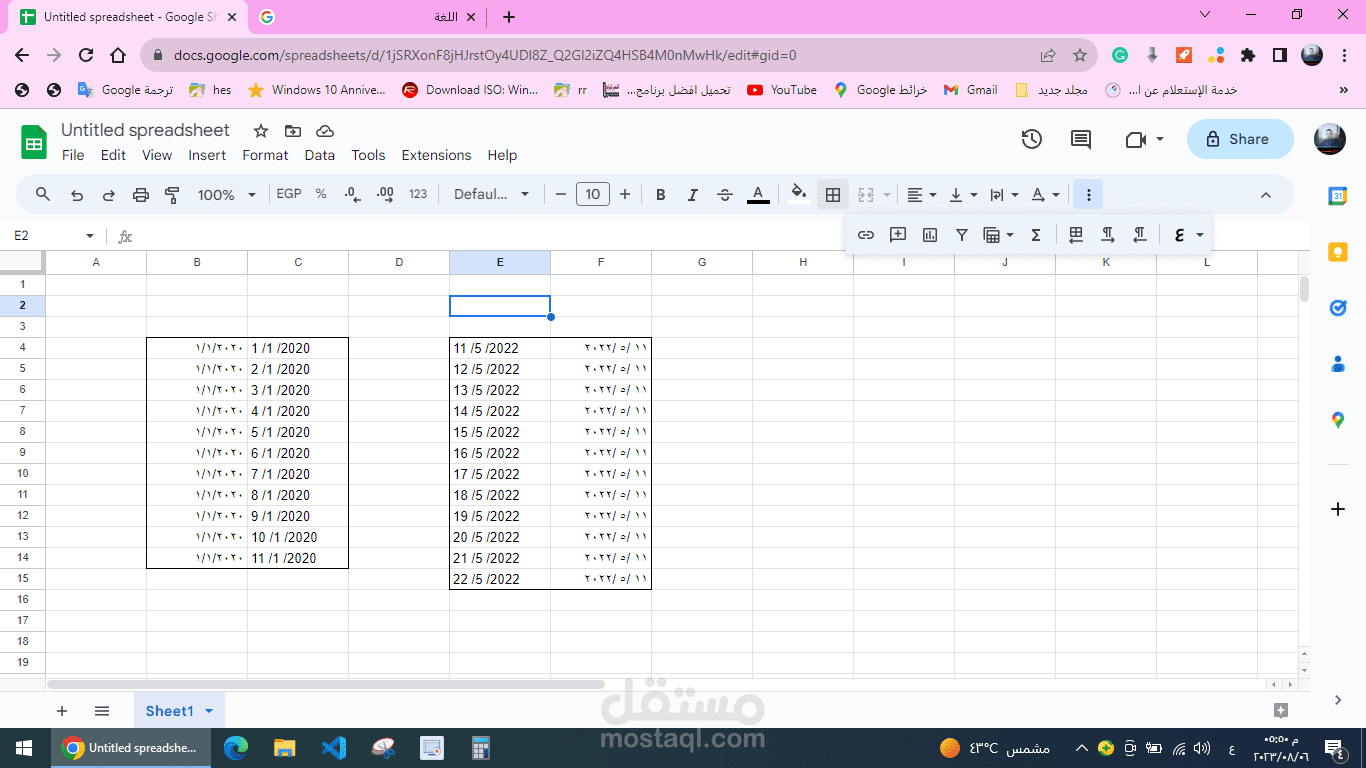This screenshot has width=1366, height=768.
Task: Insert a comment
Action: tap(898, 235)
